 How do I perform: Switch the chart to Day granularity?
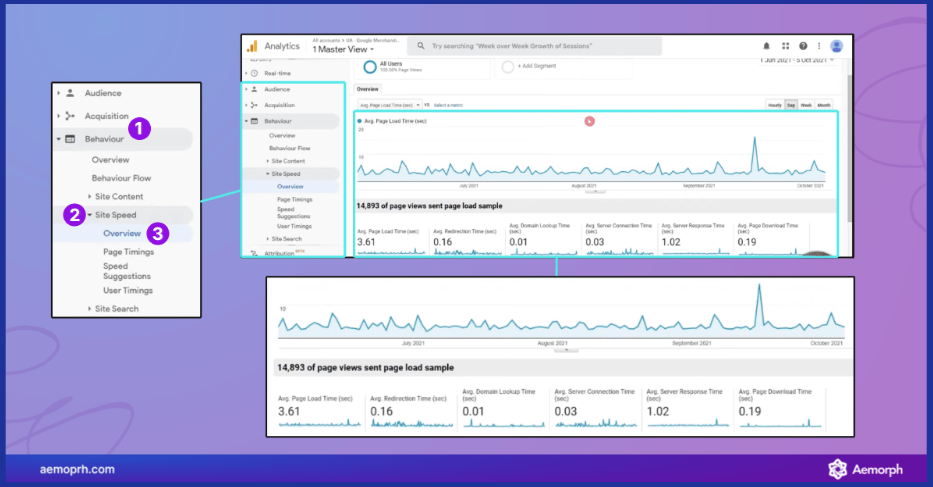pos(791,105)
